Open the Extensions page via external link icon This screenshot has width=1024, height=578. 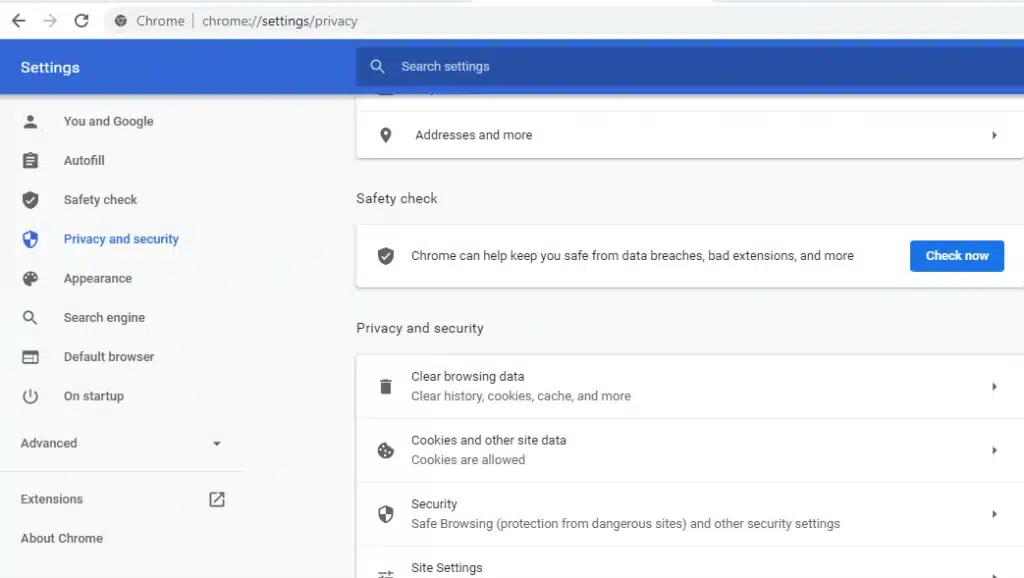[216, 499]
